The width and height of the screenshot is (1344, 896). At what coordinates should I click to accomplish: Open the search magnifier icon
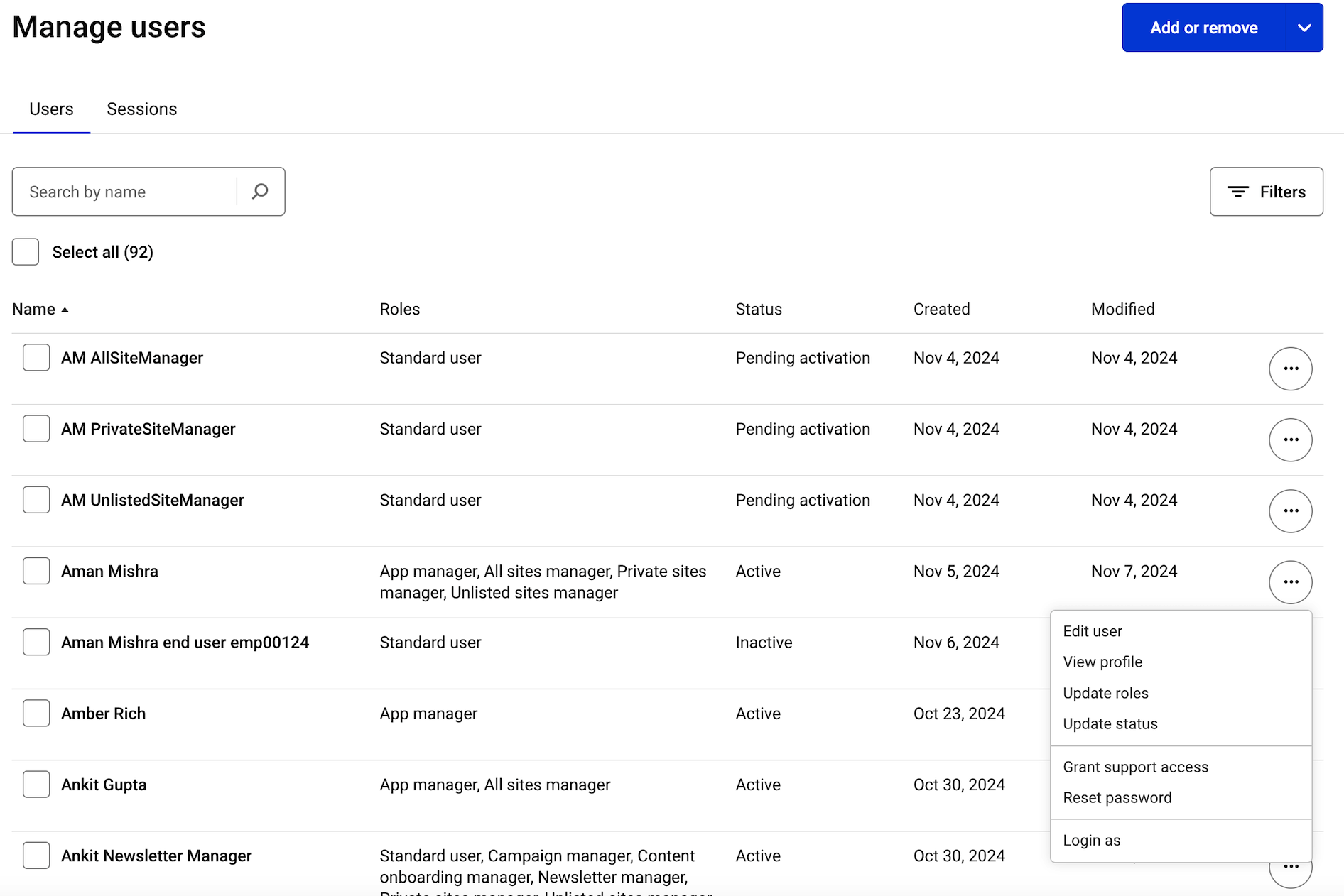click(260, 191)
